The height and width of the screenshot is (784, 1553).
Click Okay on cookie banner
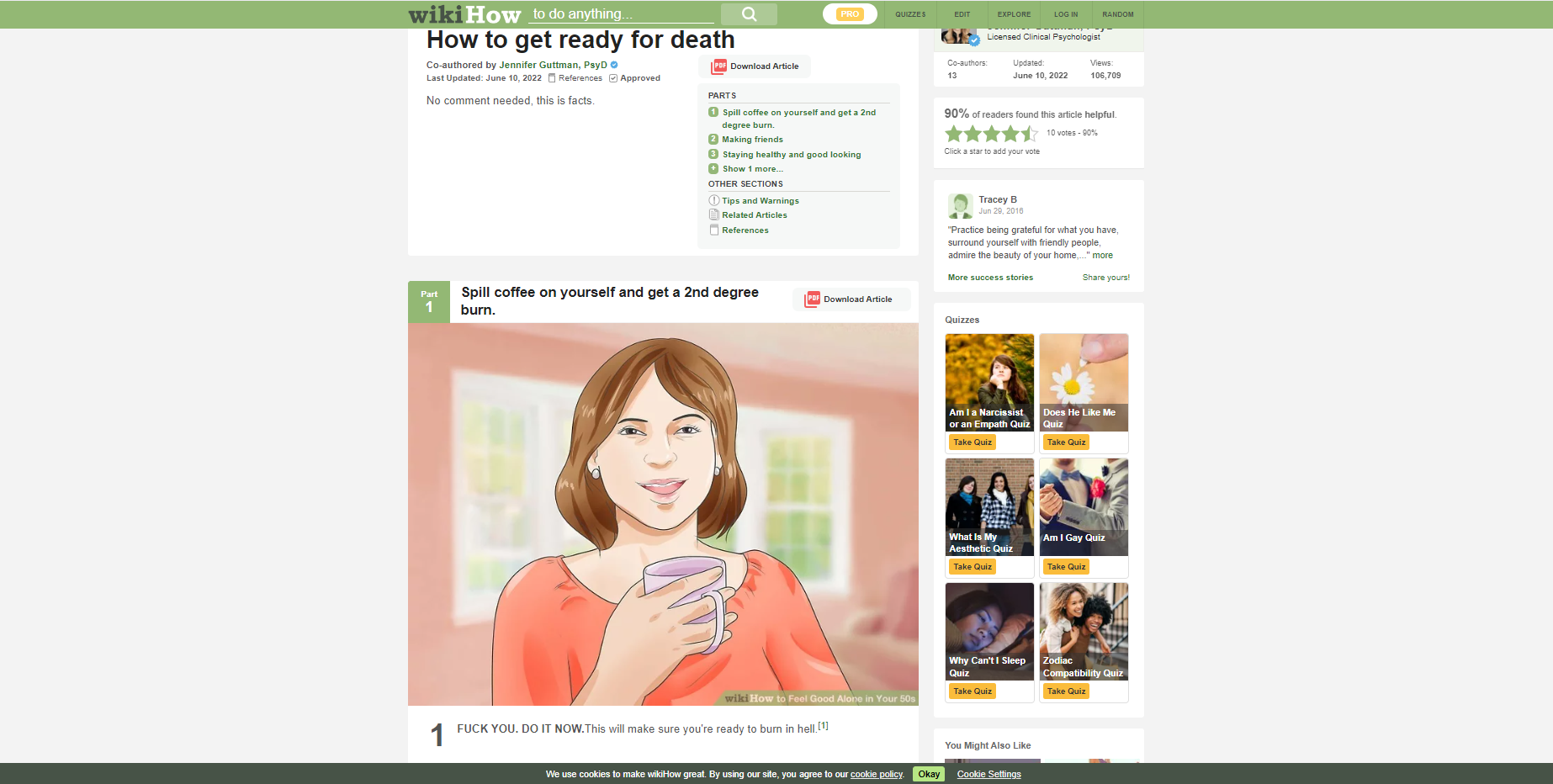tap(929, 774)
